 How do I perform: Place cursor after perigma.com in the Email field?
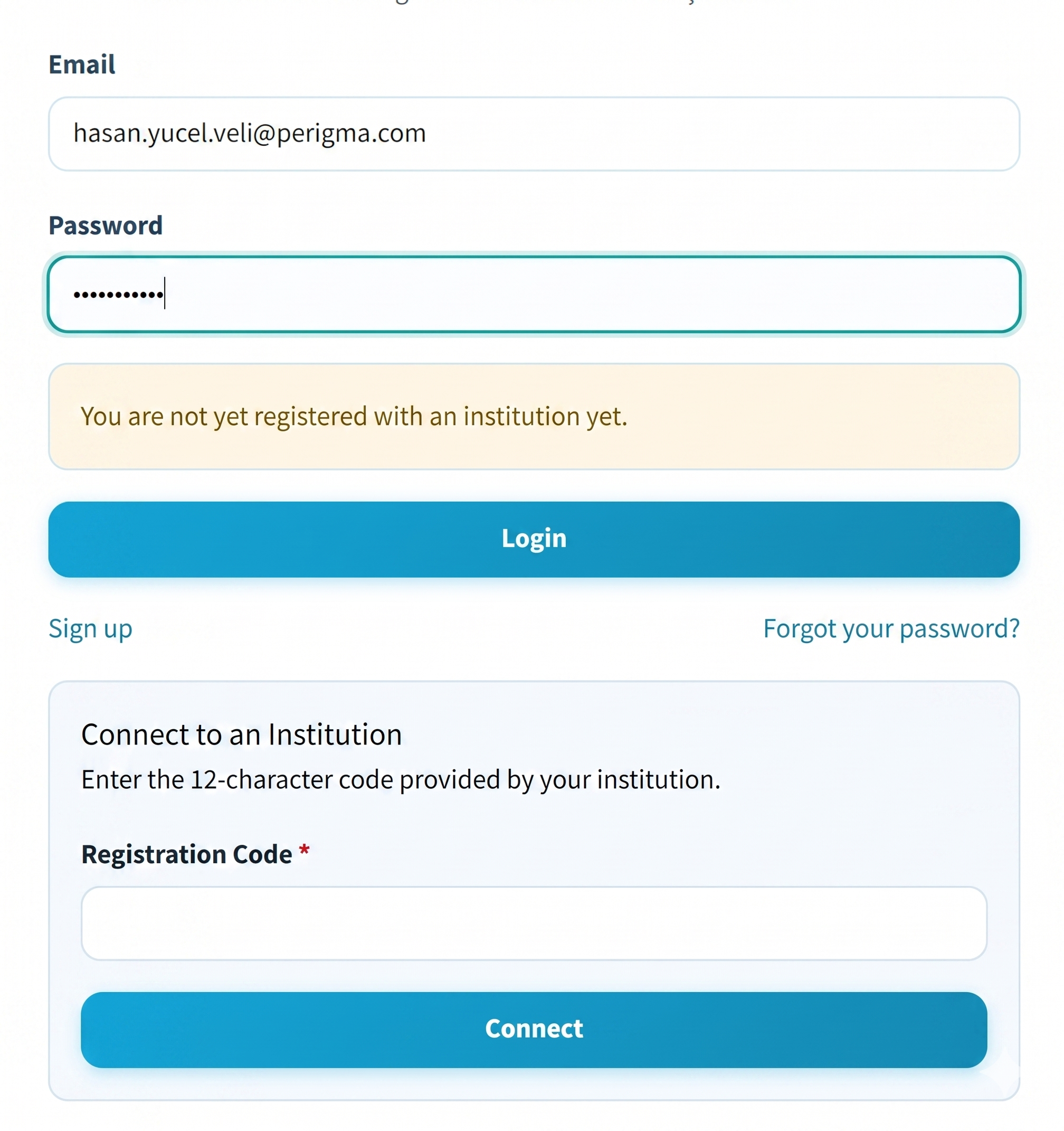[x=427, y=134]
